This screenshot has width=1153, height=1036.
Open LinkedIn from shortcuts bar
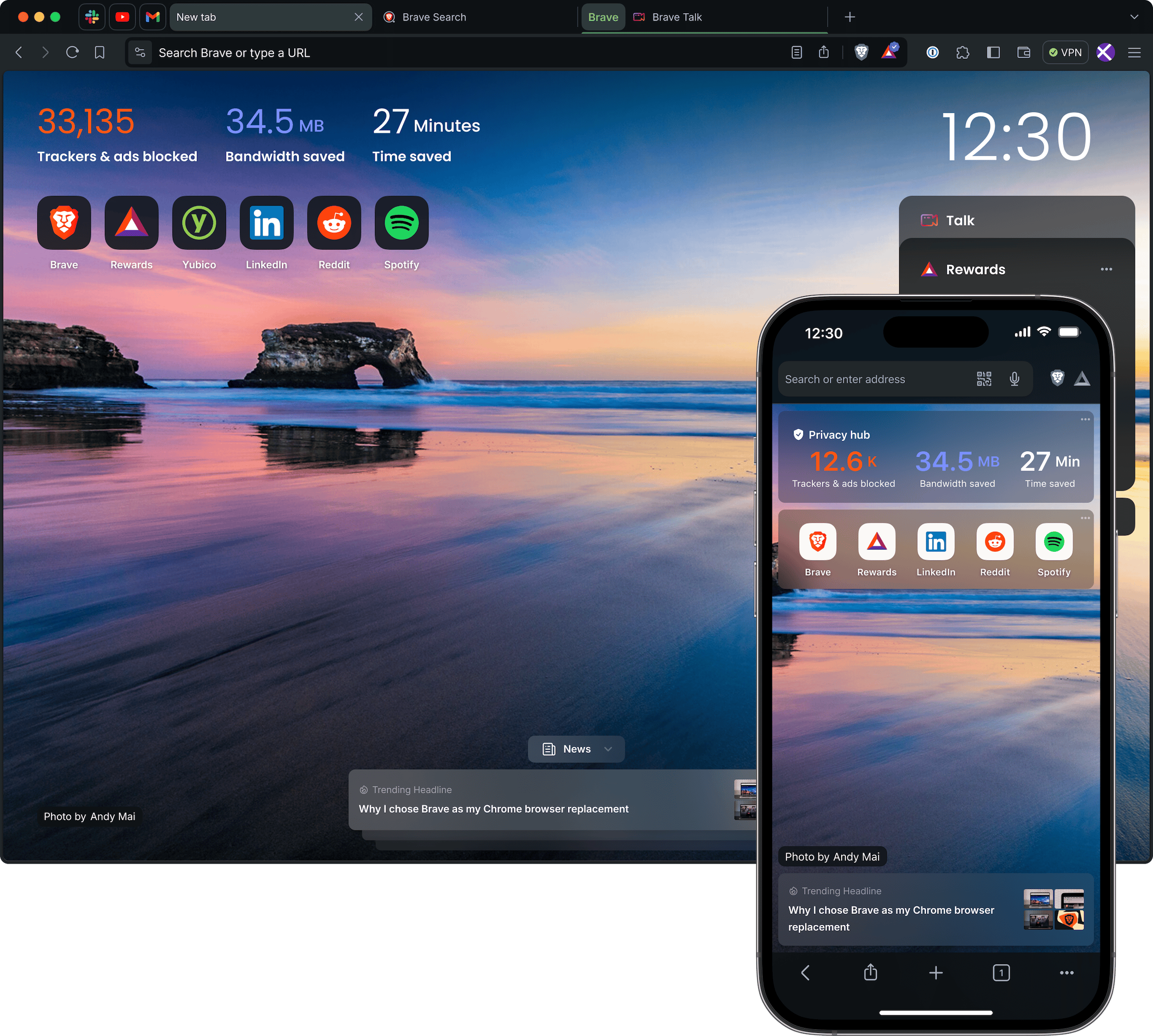[266, 222]
